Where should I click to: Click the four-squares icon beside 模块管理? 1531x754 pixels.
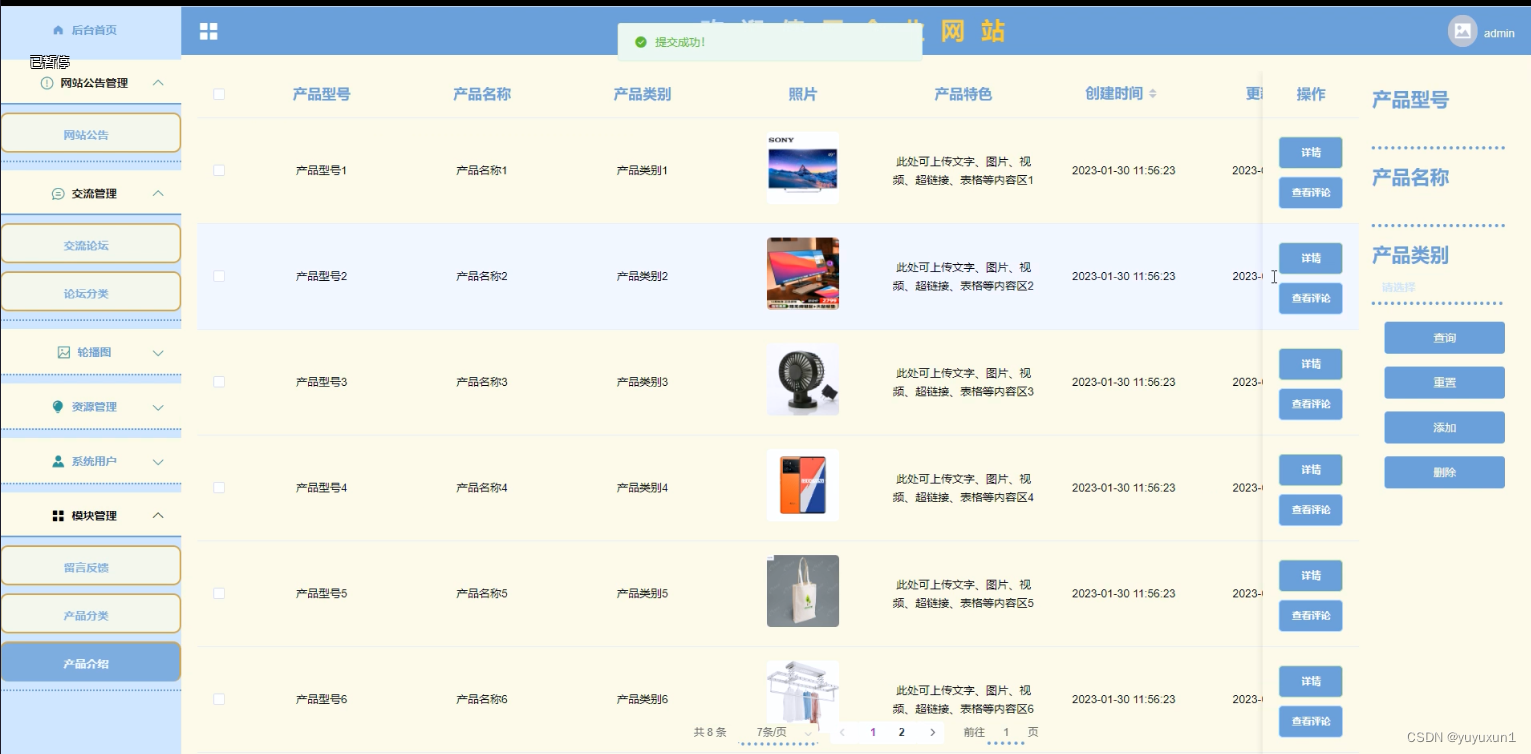(x=58, y=516)
